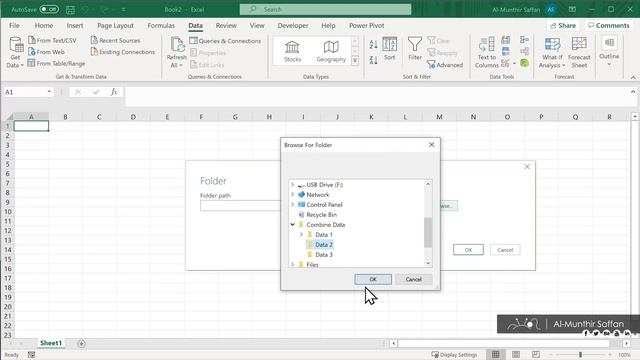
Task: Open the Outline group
Action: coord(609,51)
